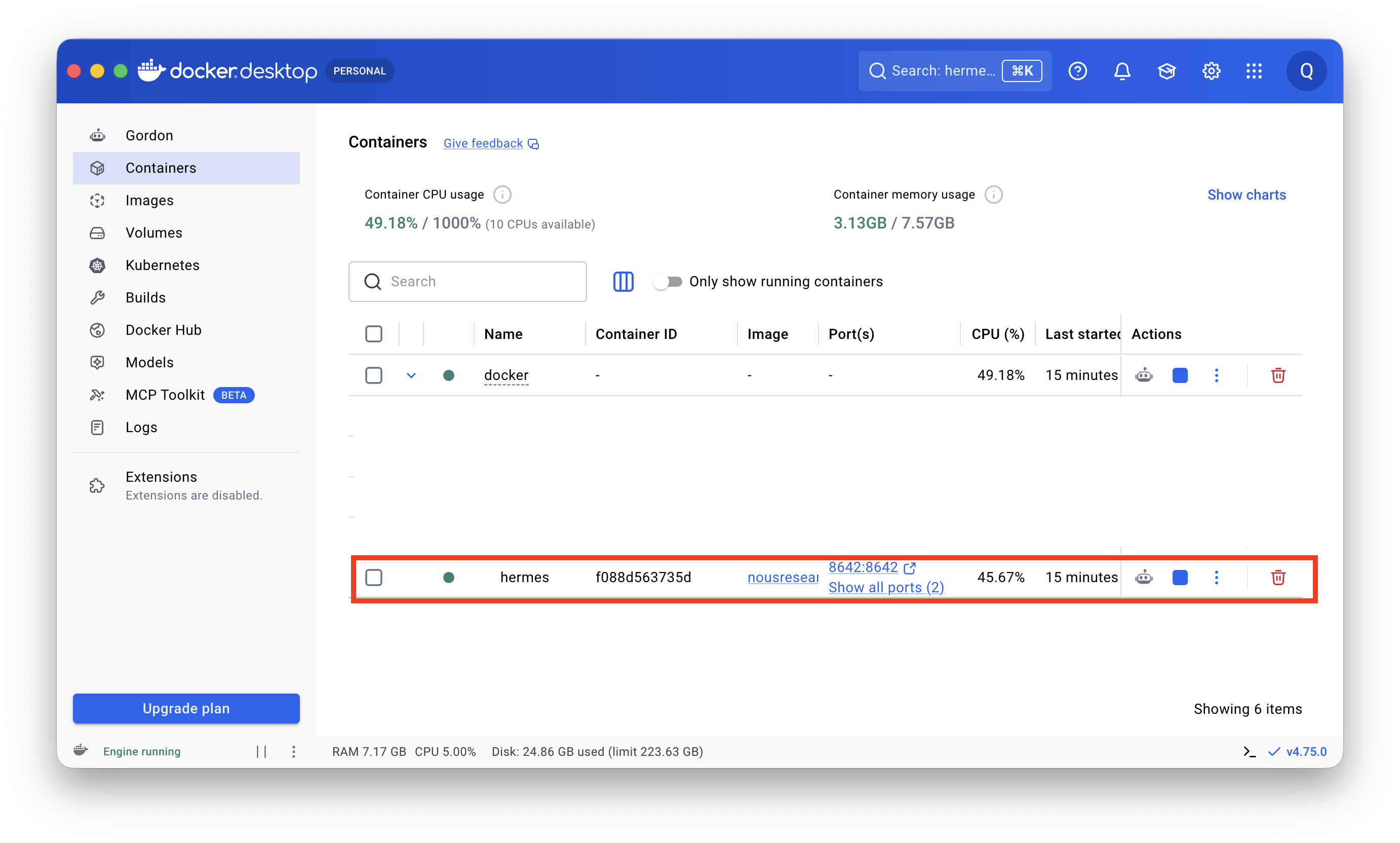The image size is (1400, 843).
Task: Delete the hermes container
Action: pos(1278,577)
